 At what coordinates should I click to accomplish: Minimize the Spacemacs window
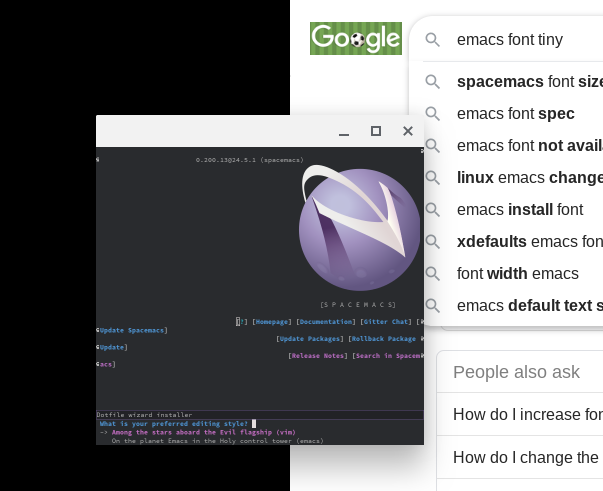click(x=344, y=131)
